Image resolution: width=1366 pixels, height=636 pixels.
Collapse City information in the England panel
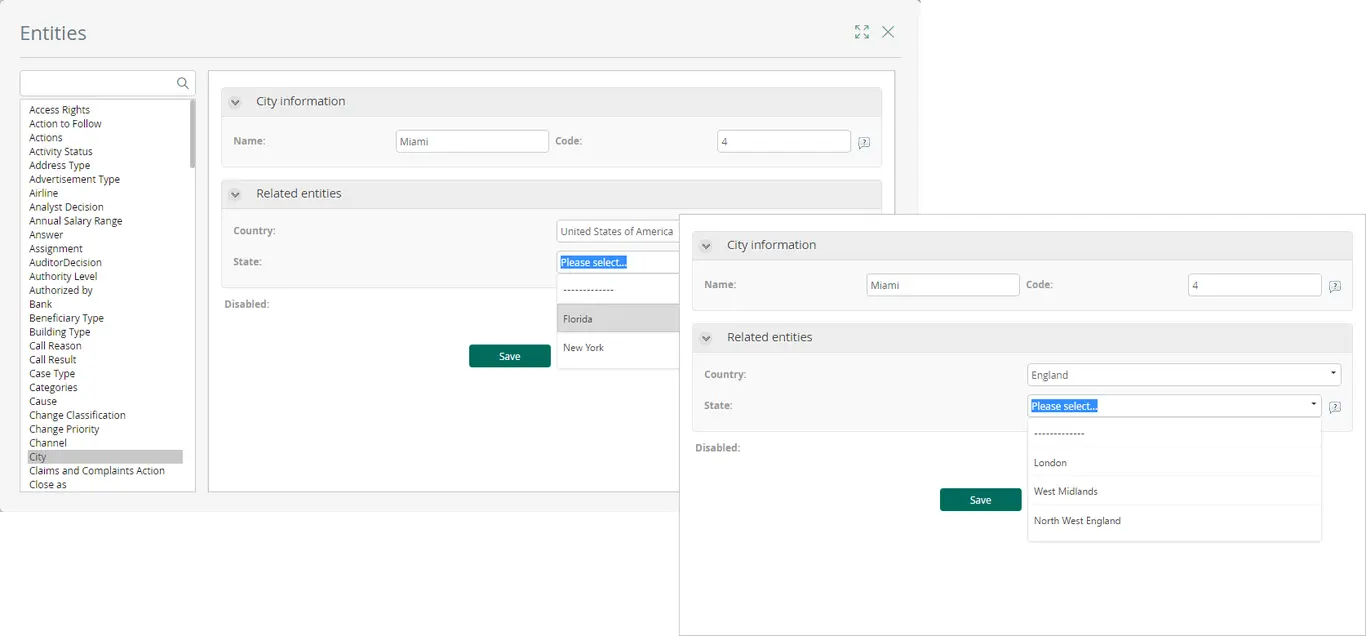[x=706, y=246]
